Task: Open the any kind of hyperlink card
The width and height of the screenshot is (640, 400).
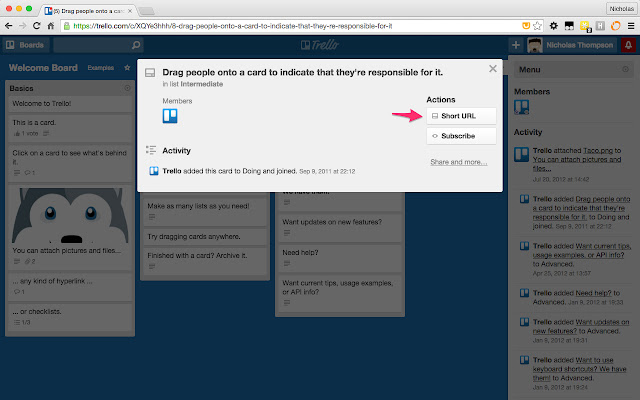Action: click(x=70, y=286)
